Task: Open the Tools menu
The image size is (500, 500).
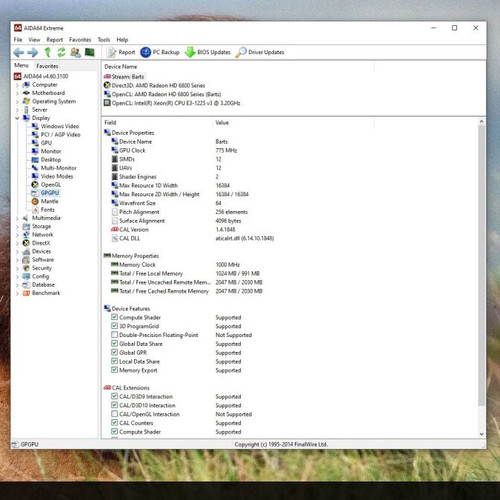Action: tap(104, 40)
